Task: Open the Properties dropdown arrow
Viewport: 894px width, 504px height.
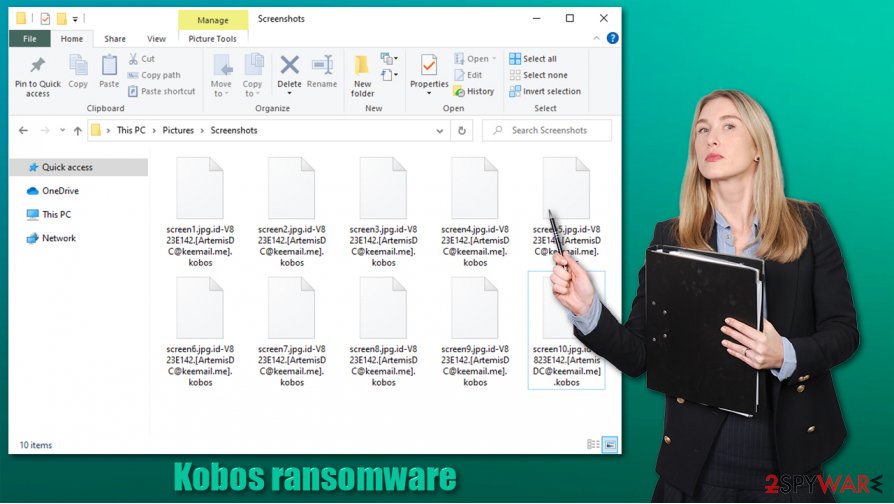Action: pyautogui.click(x=429, y=94)
